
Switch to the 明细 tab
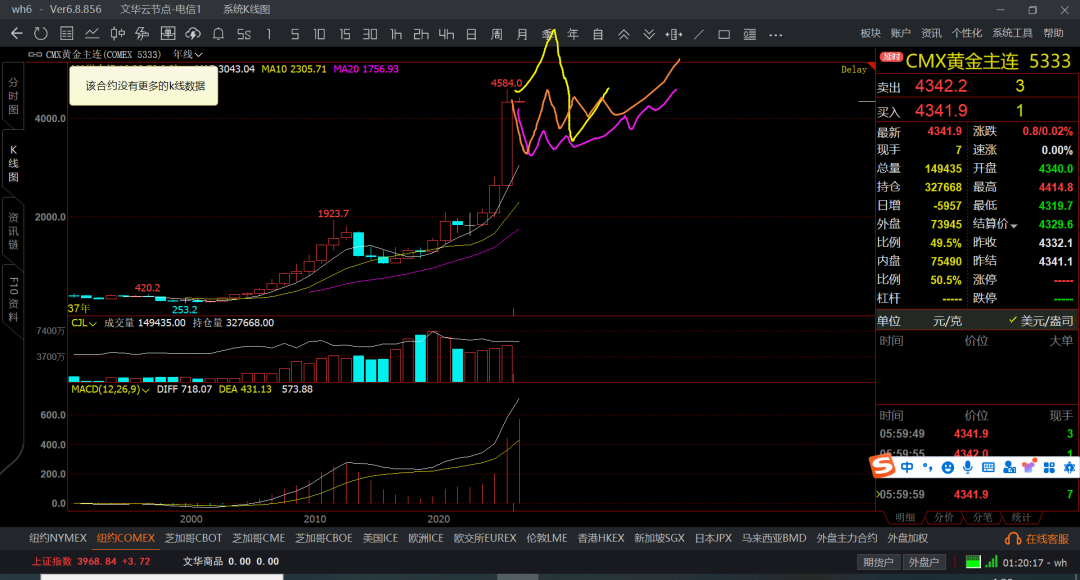tap(905, 517)
